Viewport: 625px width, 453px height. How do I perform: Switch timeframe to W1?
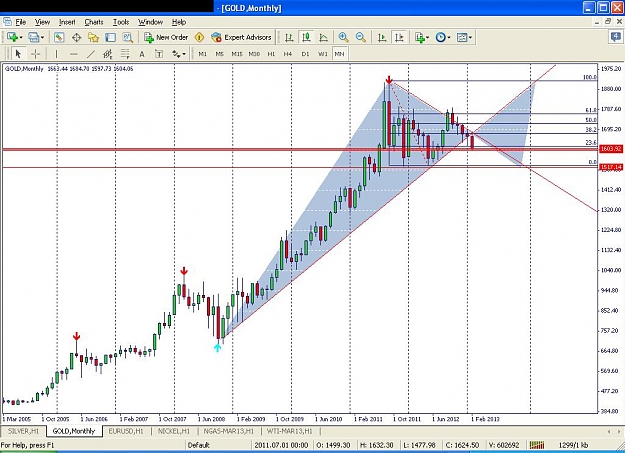(x=322, y=54)
